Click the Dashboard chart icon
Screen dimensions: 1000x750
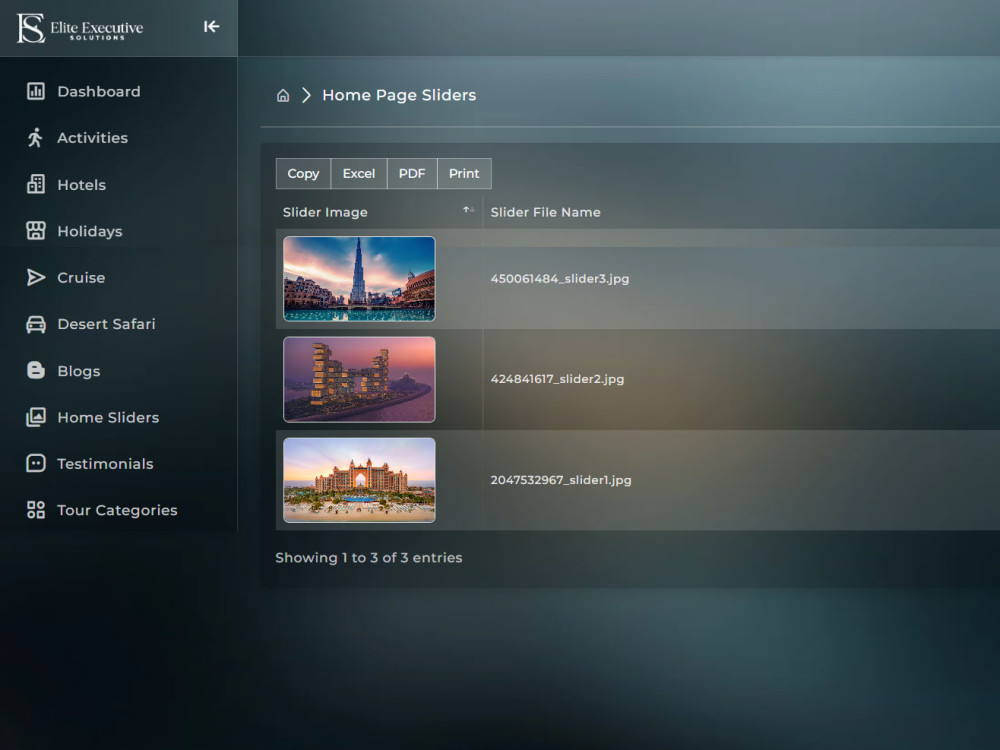coord(36,91)
